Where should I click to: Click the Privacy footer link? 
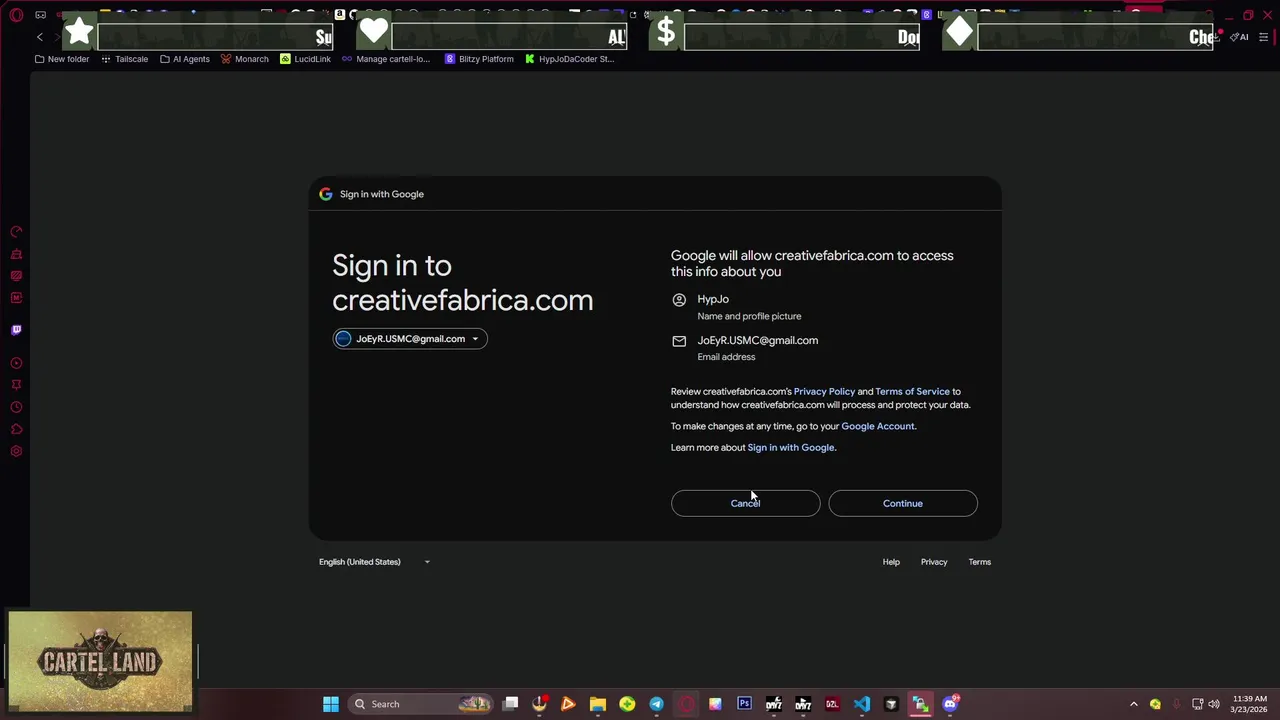[x=933, y=562]
